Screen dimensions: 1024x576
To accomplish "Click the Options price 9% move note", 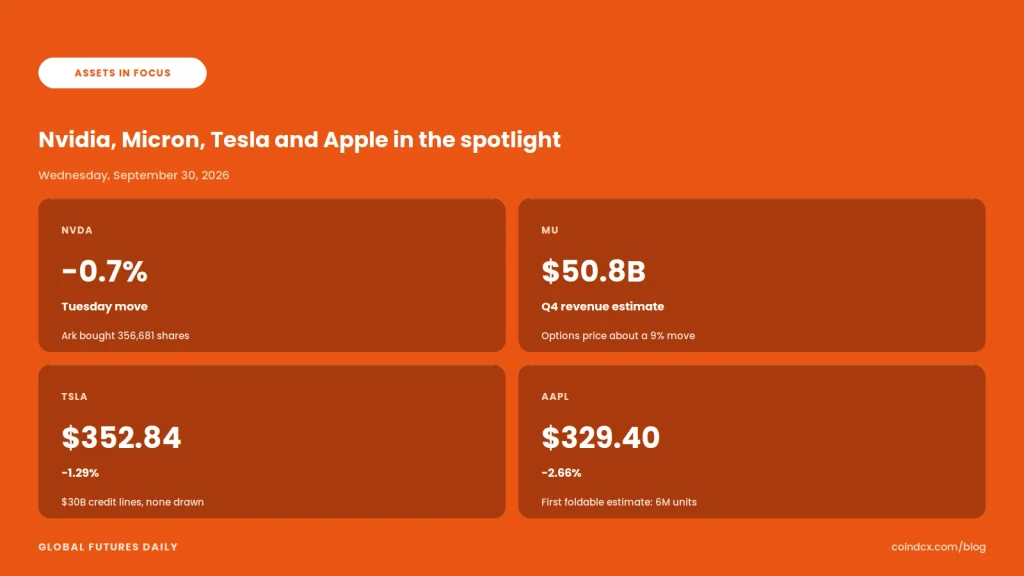I will point(618,336).
